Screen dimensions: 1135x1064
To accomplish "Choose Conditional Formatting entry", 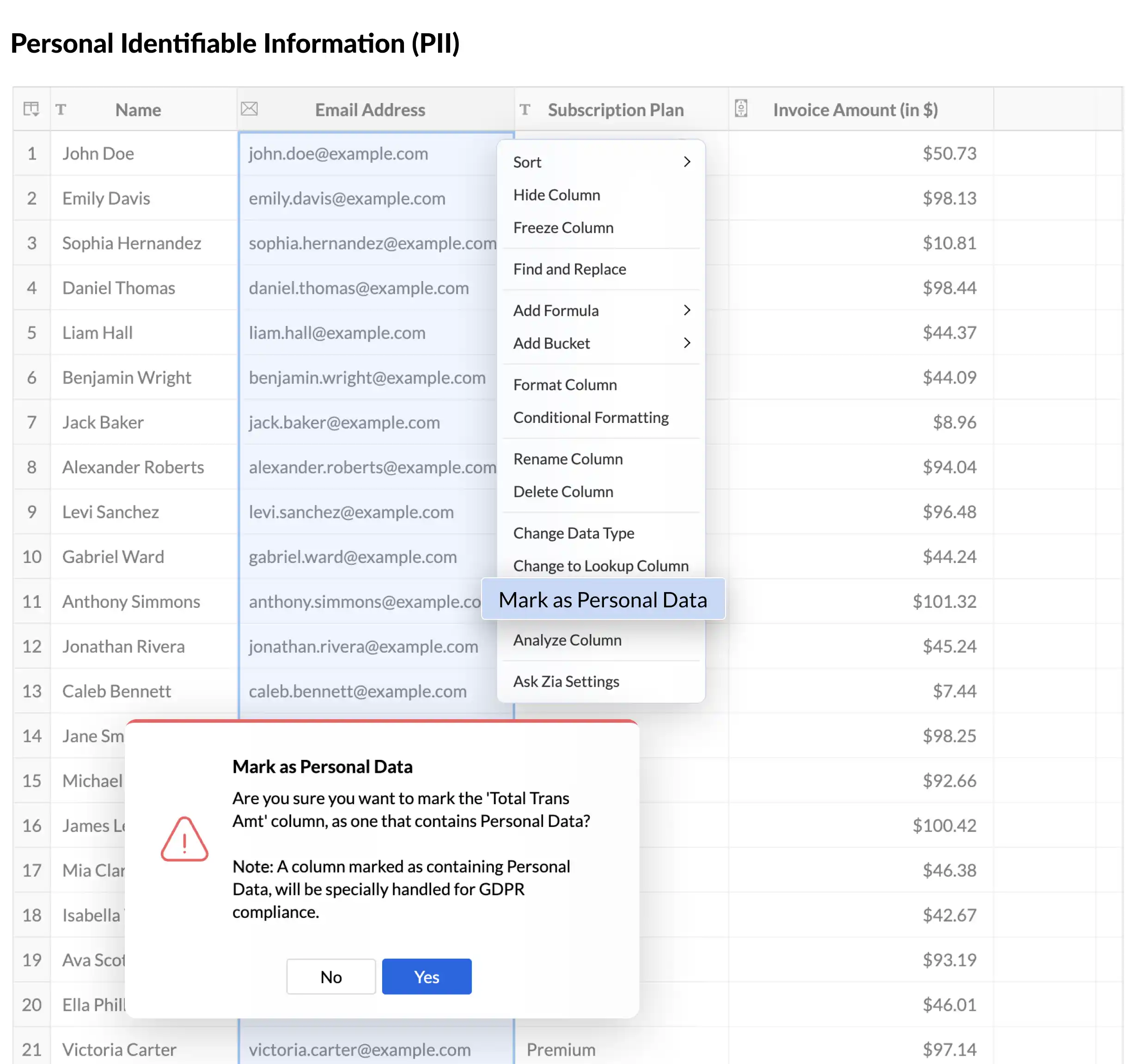I will pos(590,417).
